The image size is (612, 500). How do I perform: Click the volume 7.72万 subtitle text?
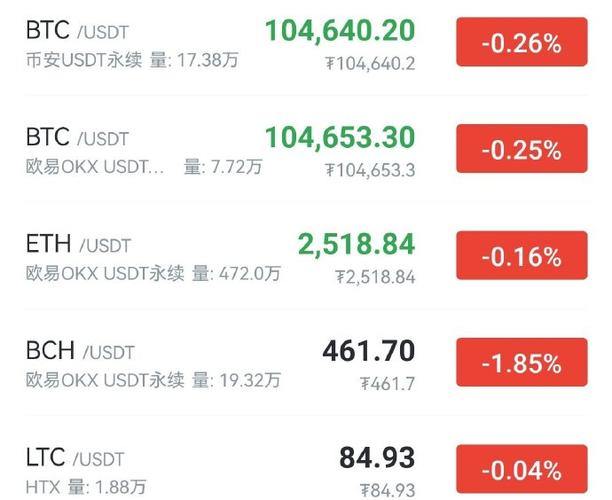(222, 167)
